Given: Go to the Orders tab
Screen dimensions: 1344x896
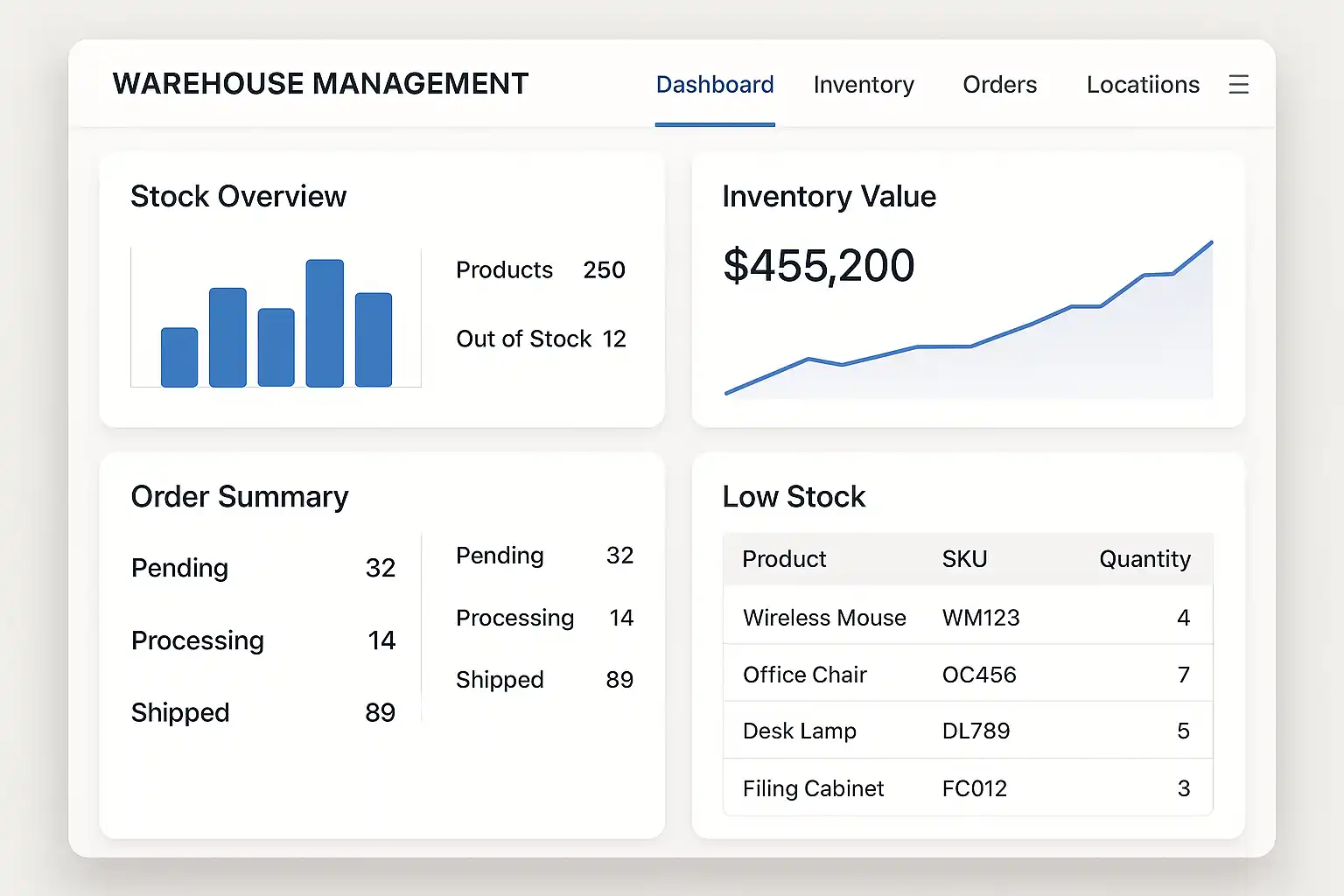Looking at the screenshot, I should [999, 85].
